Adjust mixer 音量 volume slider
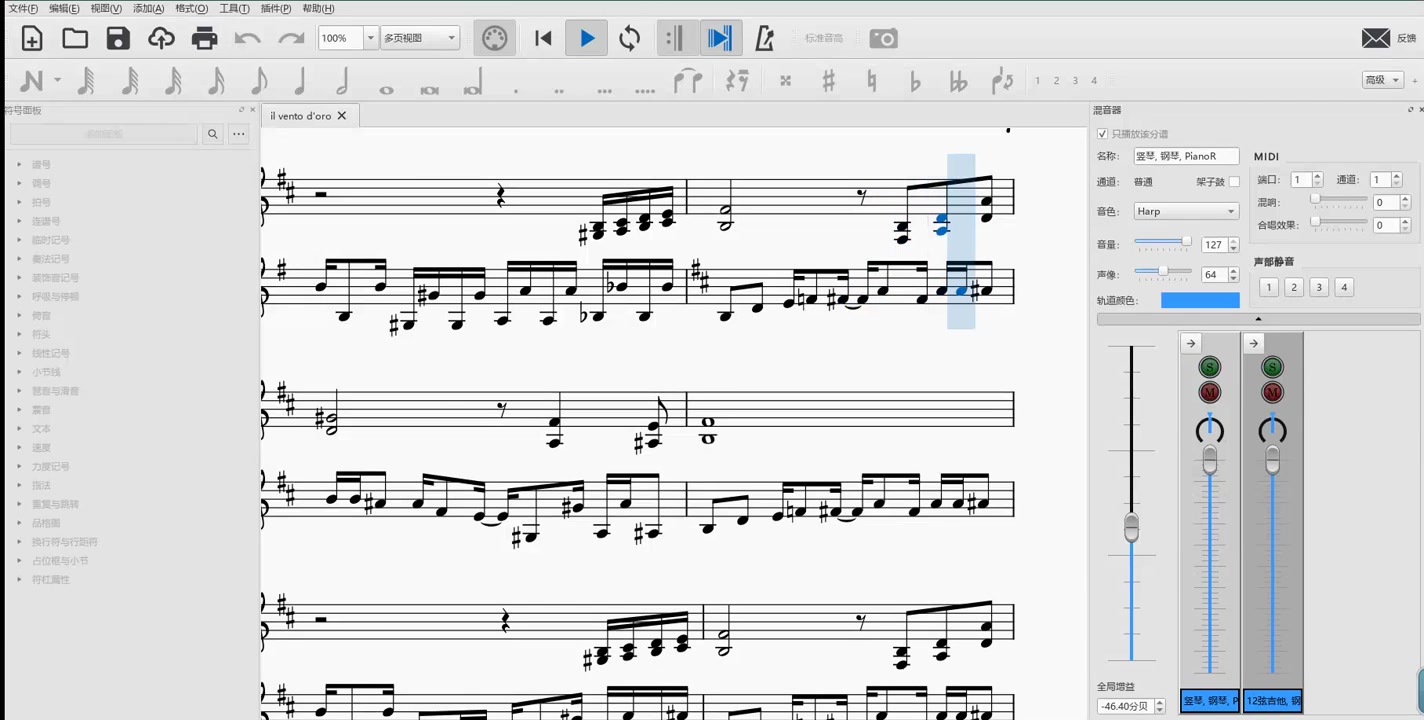Image resolution: width=1424 pixels, height=720 pixels. [x=1163, y=242]
